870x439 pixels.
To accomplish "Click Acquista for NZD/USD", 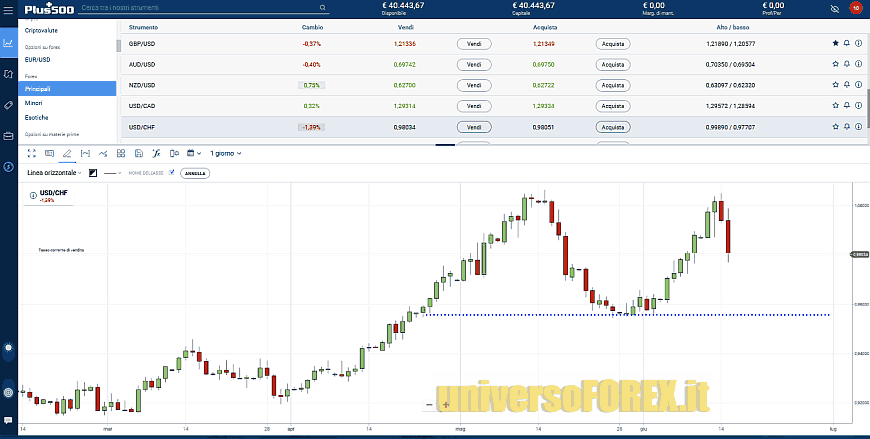I will [x=613, y=85].
